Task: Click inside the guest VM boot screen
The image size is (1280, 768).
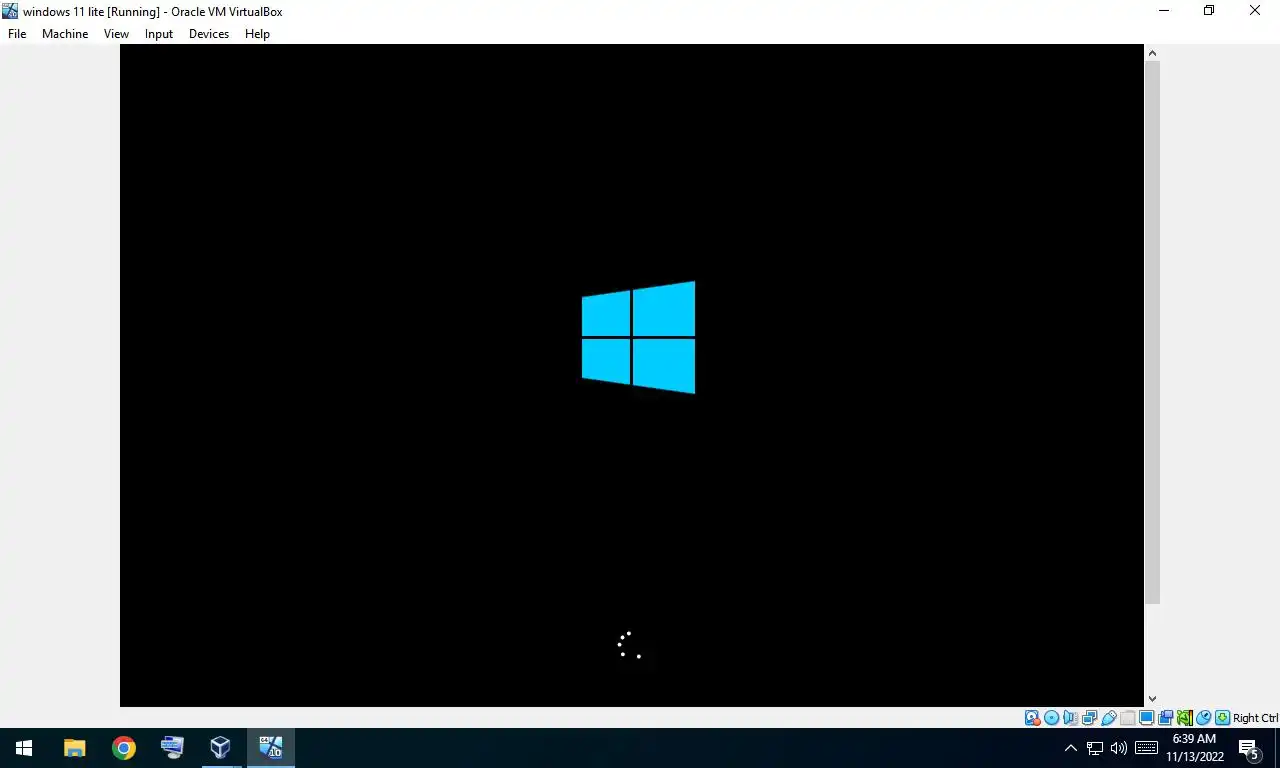Action: click(x=632, y=376)
